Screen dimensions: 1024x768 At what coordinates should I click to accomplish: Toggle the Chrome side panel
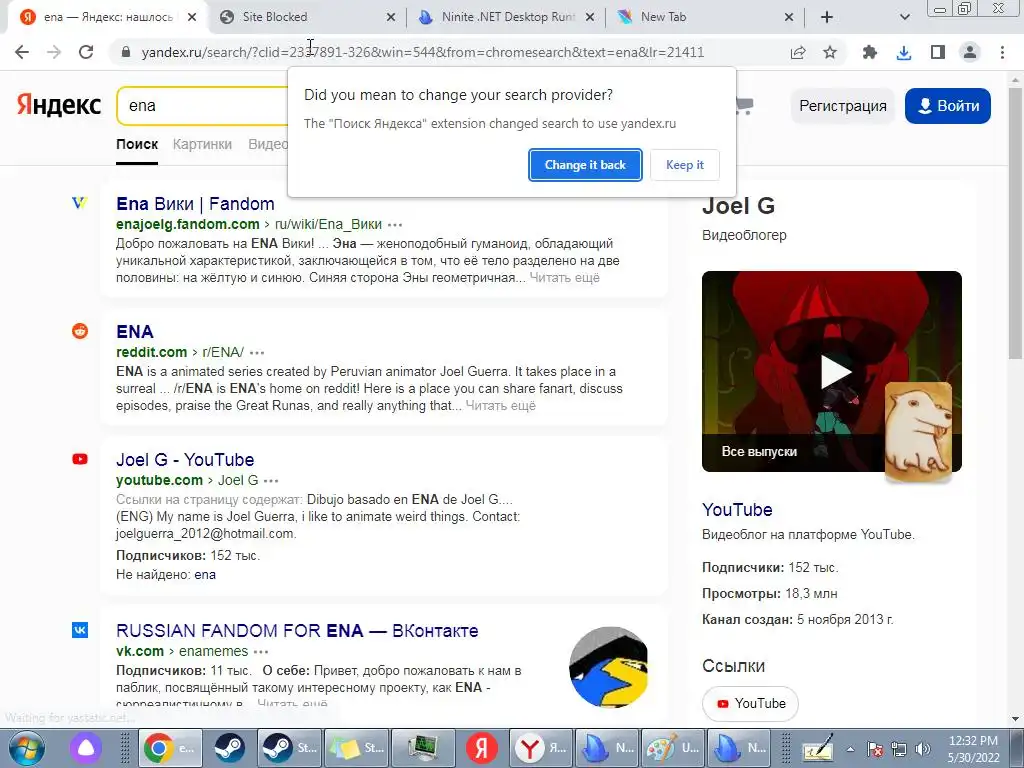point(938,52)
